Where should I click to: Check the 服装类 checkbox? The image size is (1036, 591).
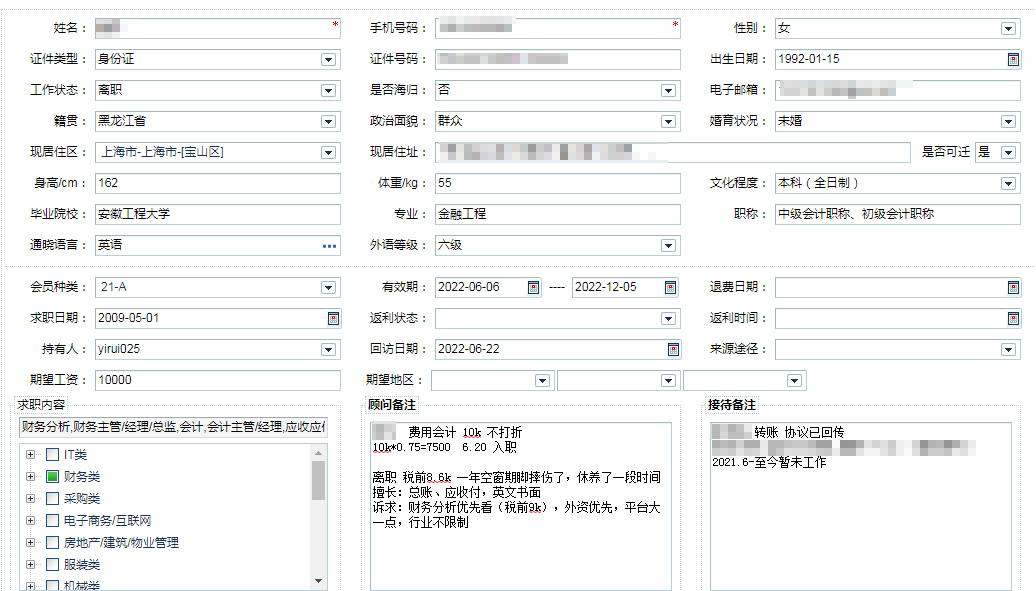click(53, 565)
